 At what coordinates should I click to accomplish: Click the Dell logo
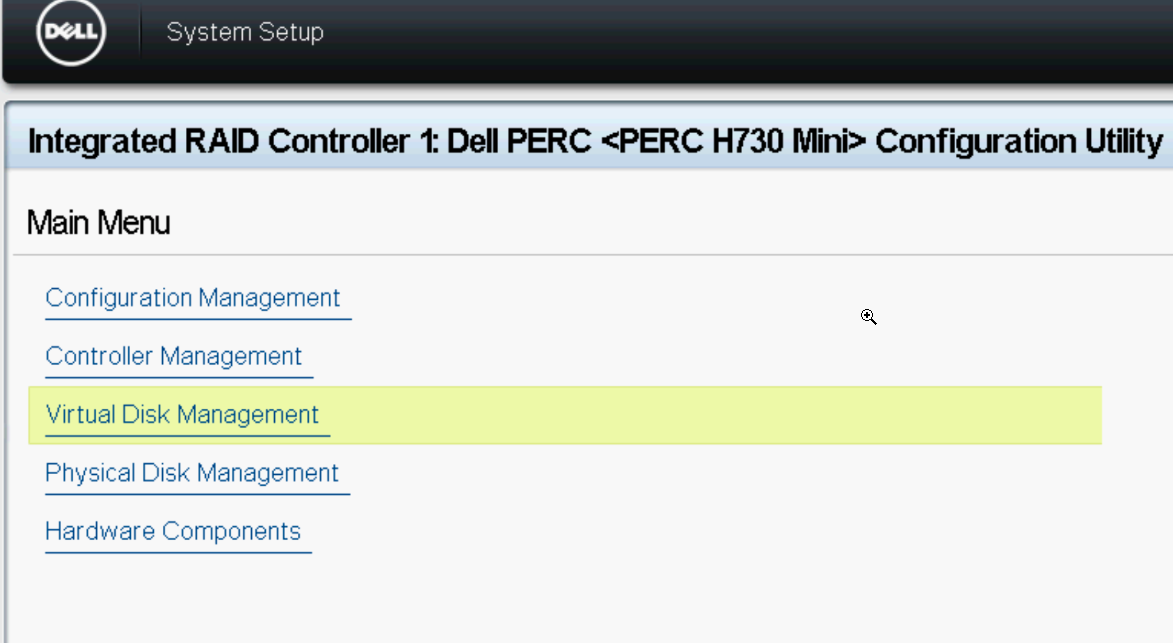tap(71, 32)
